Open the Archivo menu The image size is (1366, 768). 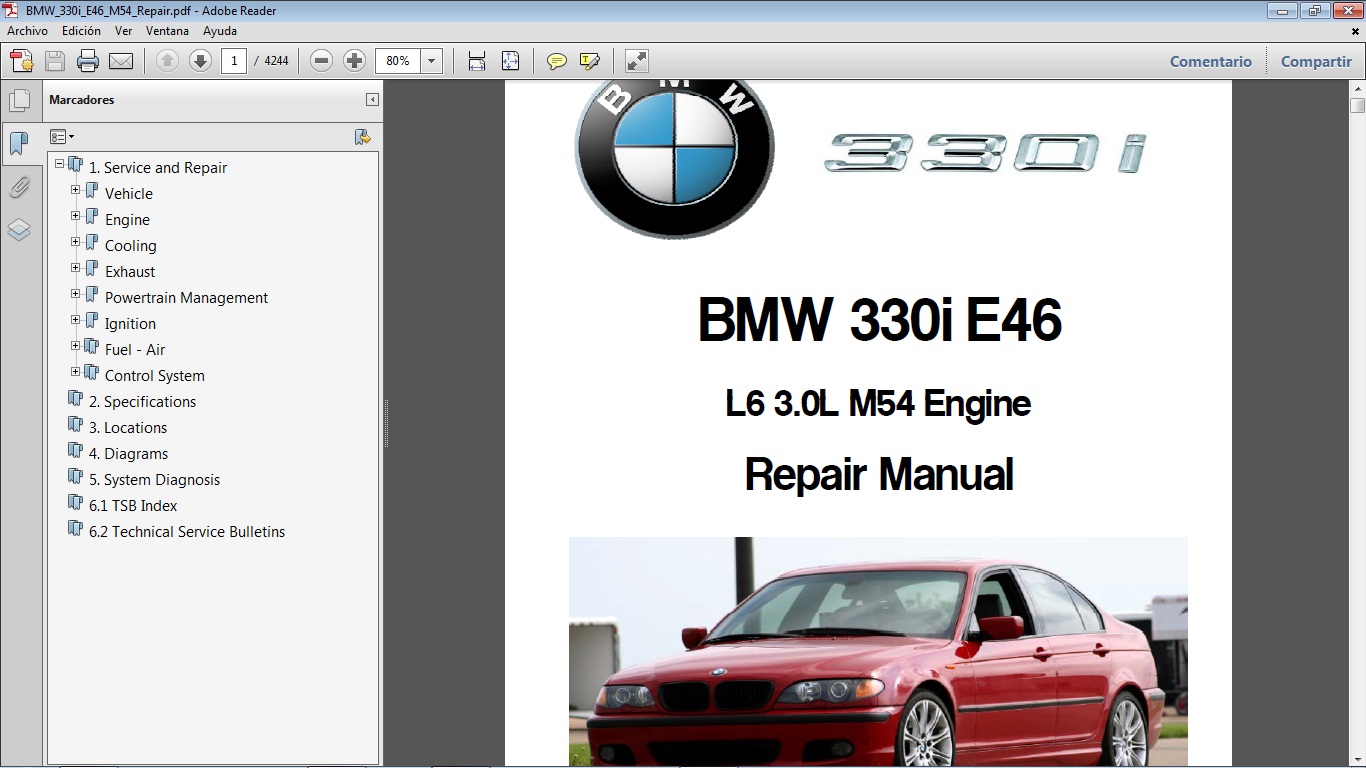tap(27, 31)
